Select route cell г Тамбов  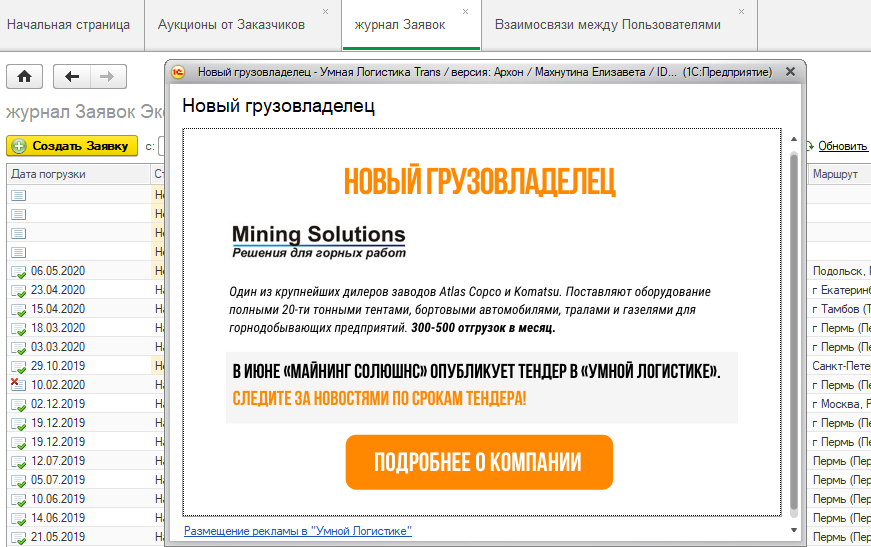click(841, 309)
